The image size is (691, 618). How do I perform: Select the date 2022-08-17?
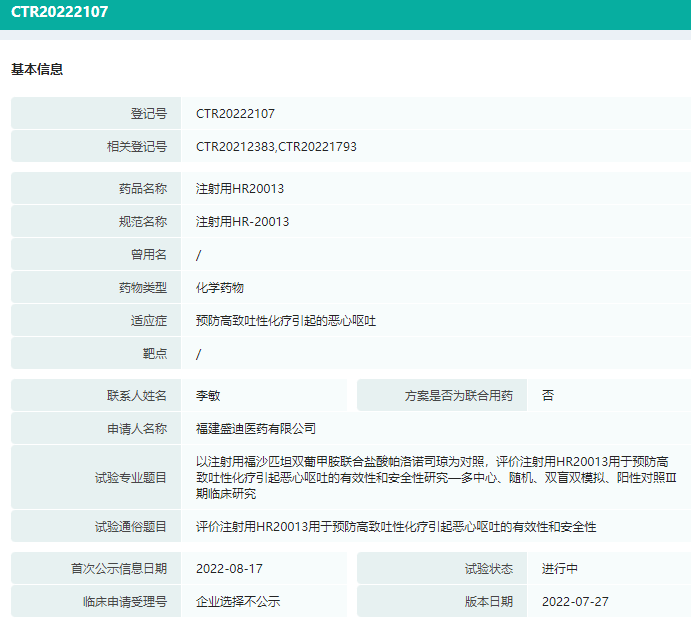(229, 569)
